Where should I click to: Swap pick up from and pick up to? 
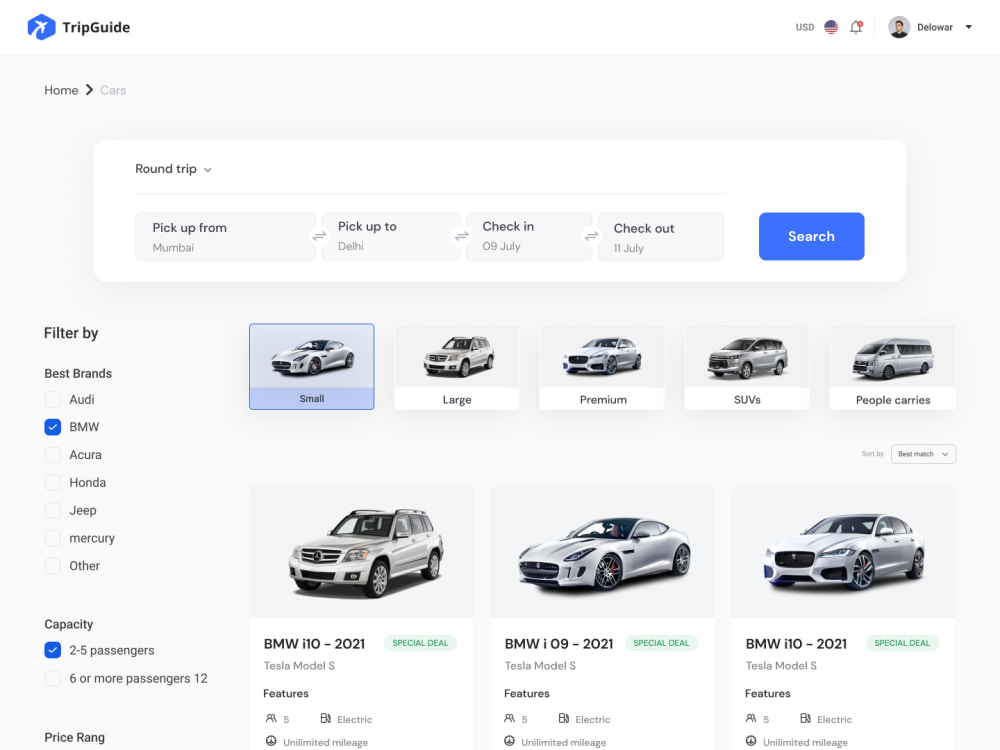(319, 236)
